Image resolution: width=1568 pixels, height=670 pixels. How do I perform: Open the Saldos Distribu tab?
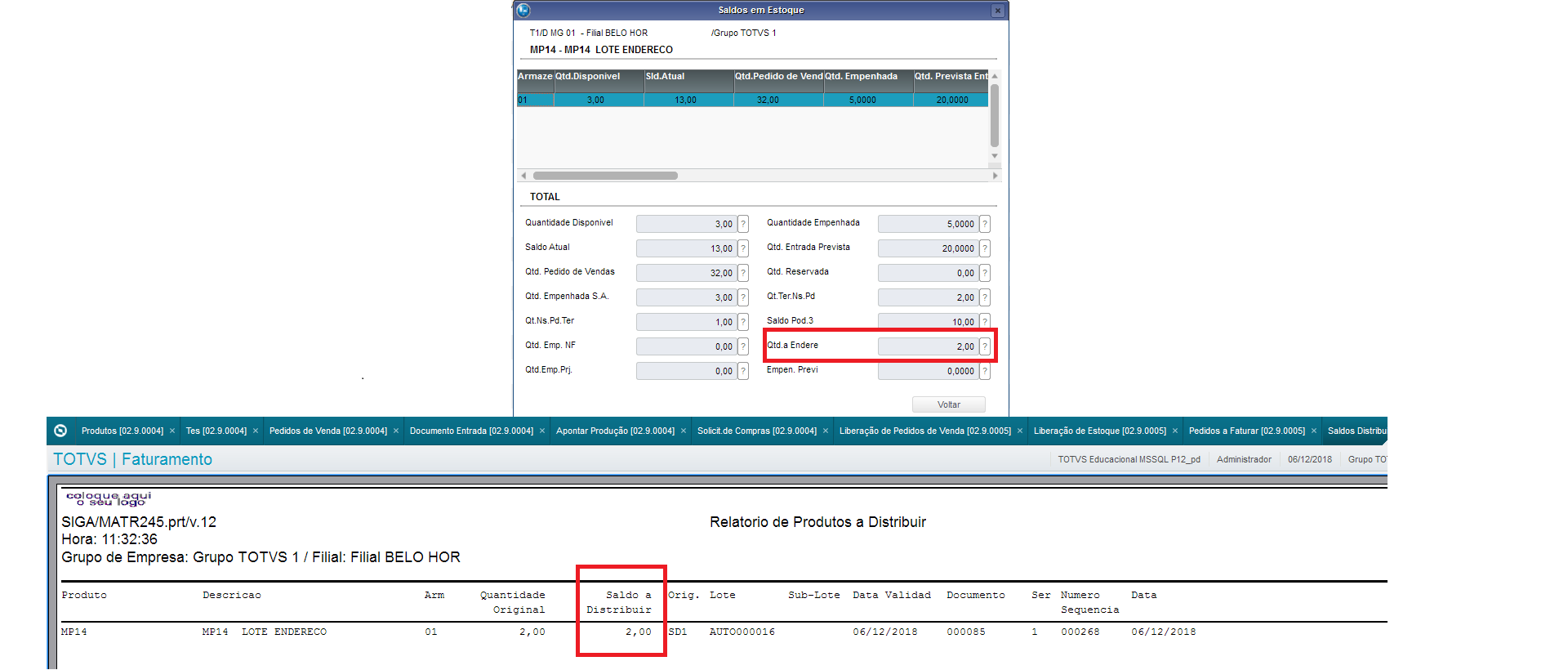pyautogui.click(x=1356, y=431)
